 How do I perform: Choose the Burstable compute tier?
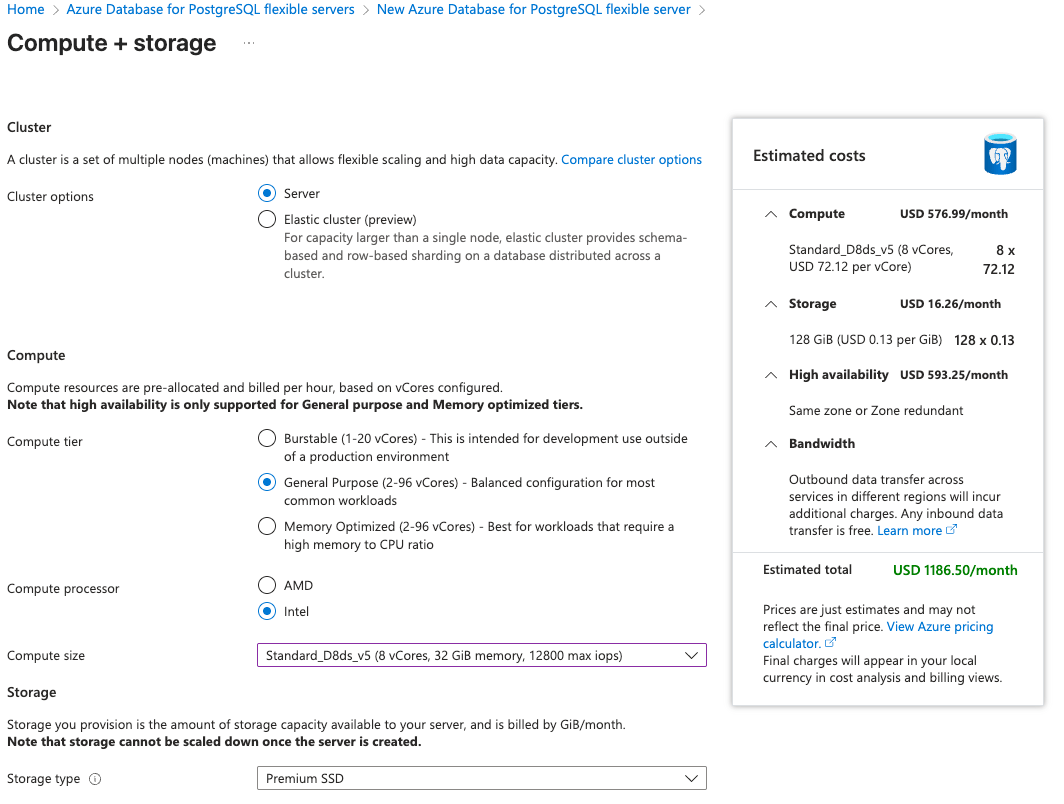[267, 438]
